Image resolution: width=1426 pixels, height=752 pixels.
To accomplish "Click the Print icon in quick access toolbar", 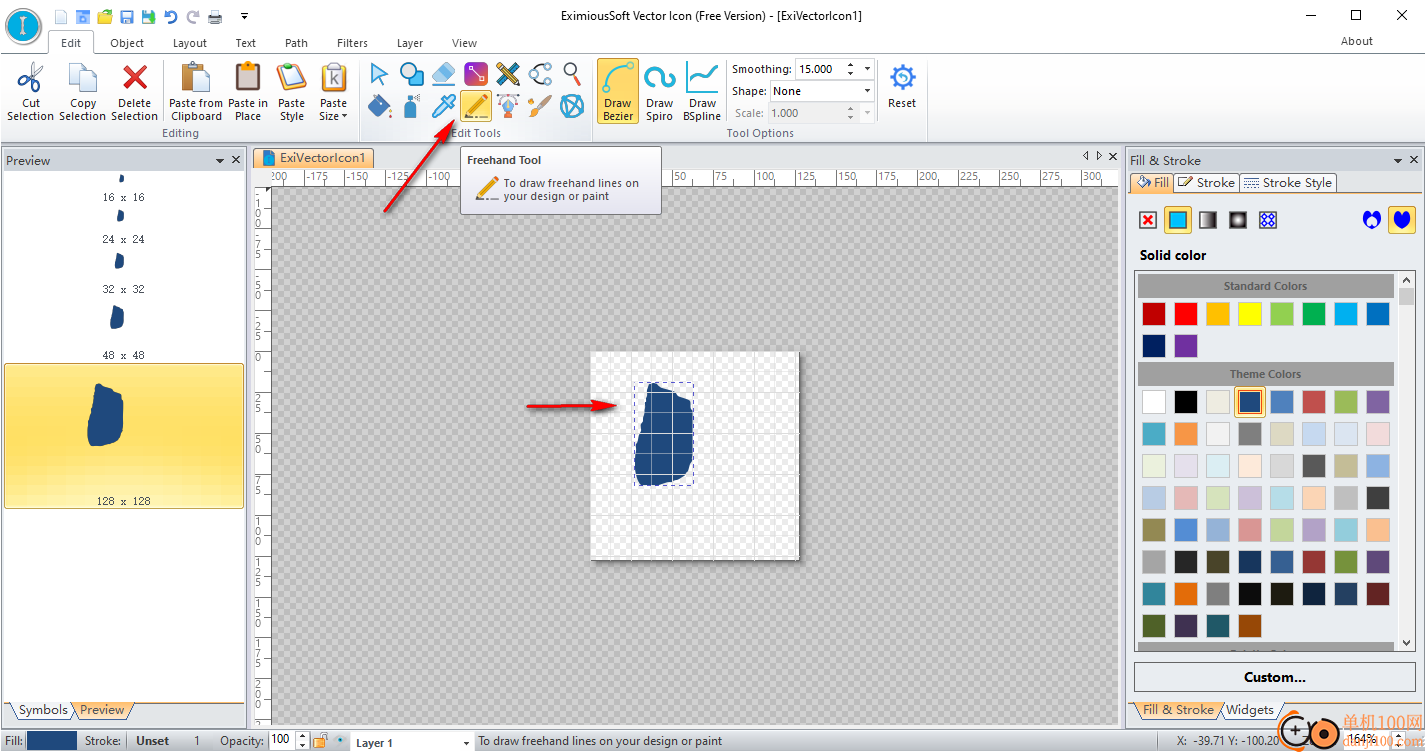I will coord(214,16).
